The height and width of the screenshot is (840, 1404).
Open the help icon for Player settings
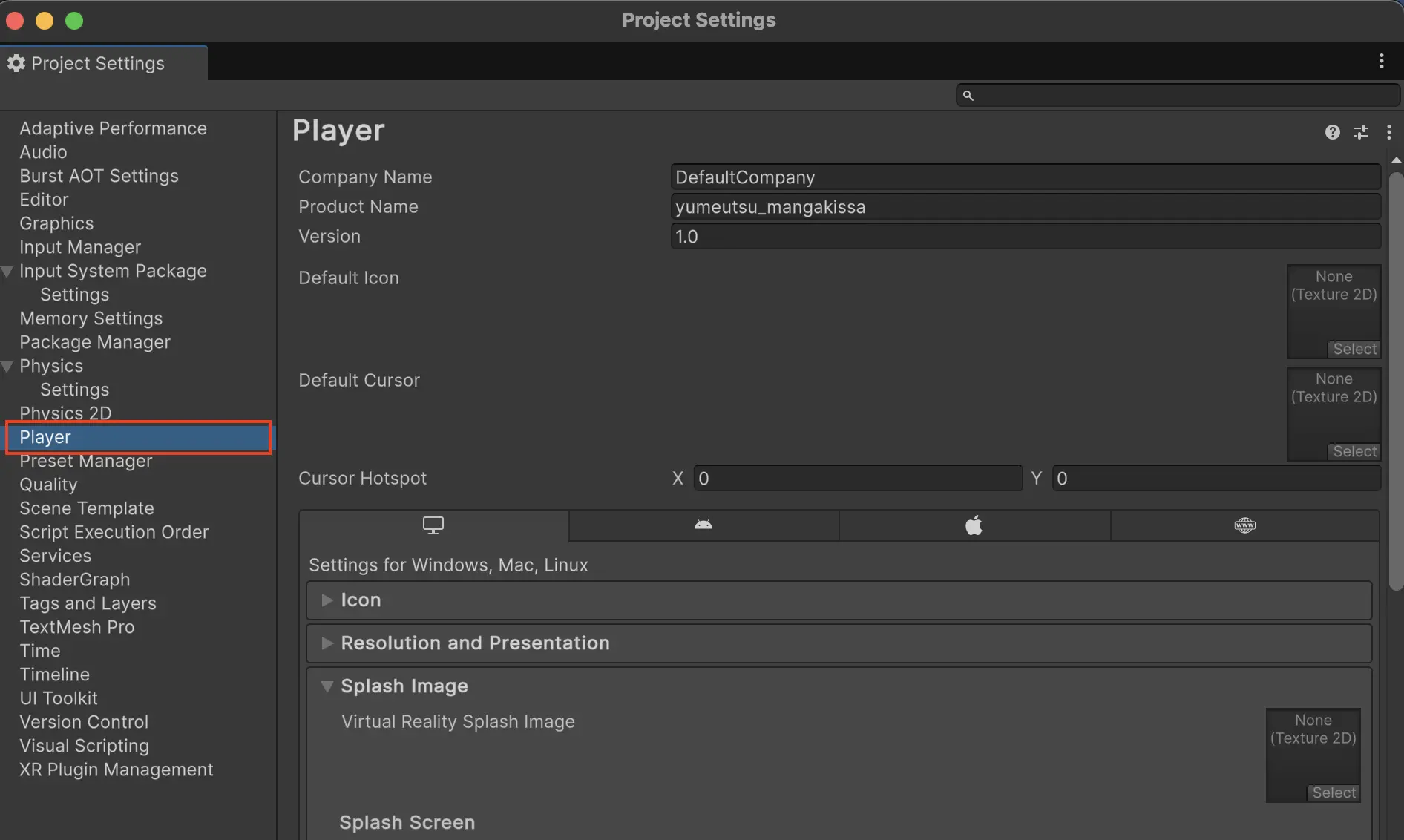(x=1332, y=132)
